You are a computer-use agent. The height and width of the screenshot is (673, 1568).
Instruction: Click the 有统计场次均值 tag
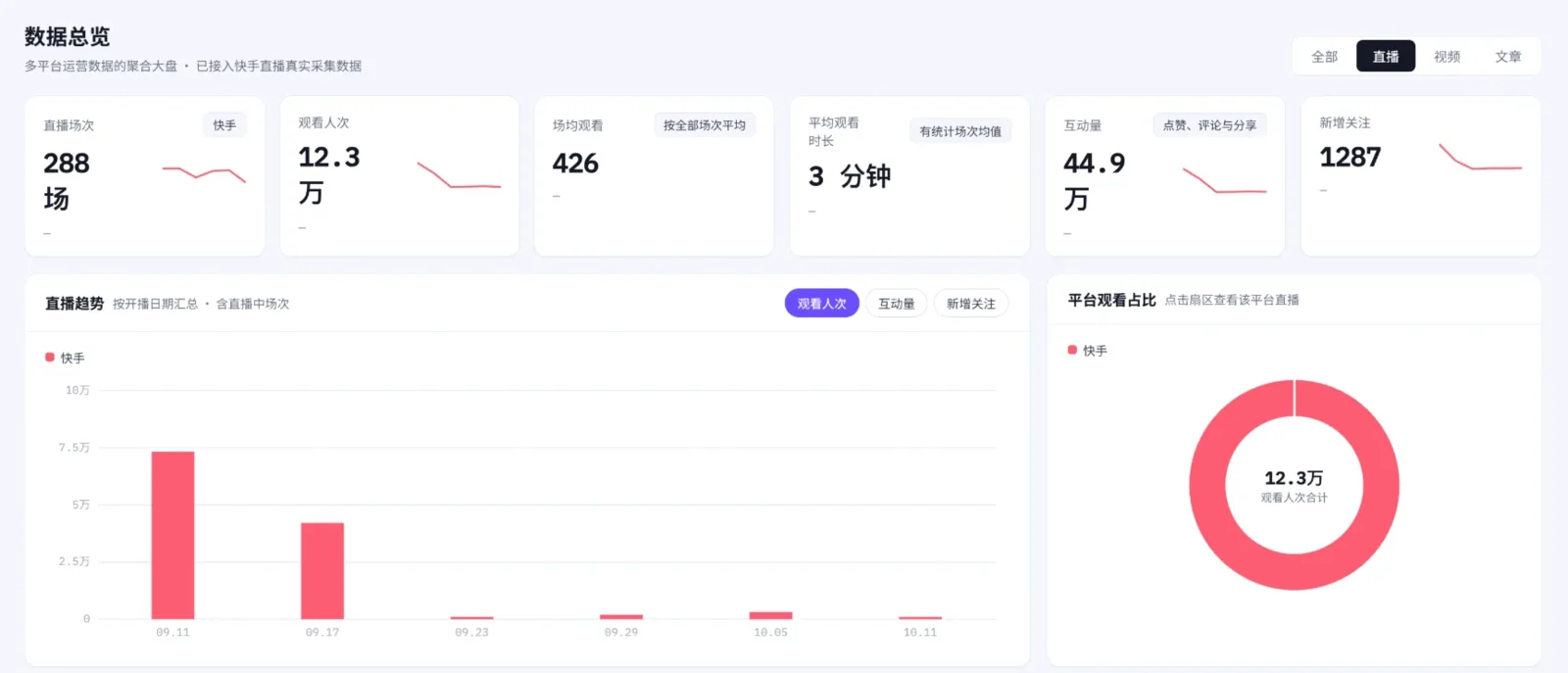coord(960,131)
